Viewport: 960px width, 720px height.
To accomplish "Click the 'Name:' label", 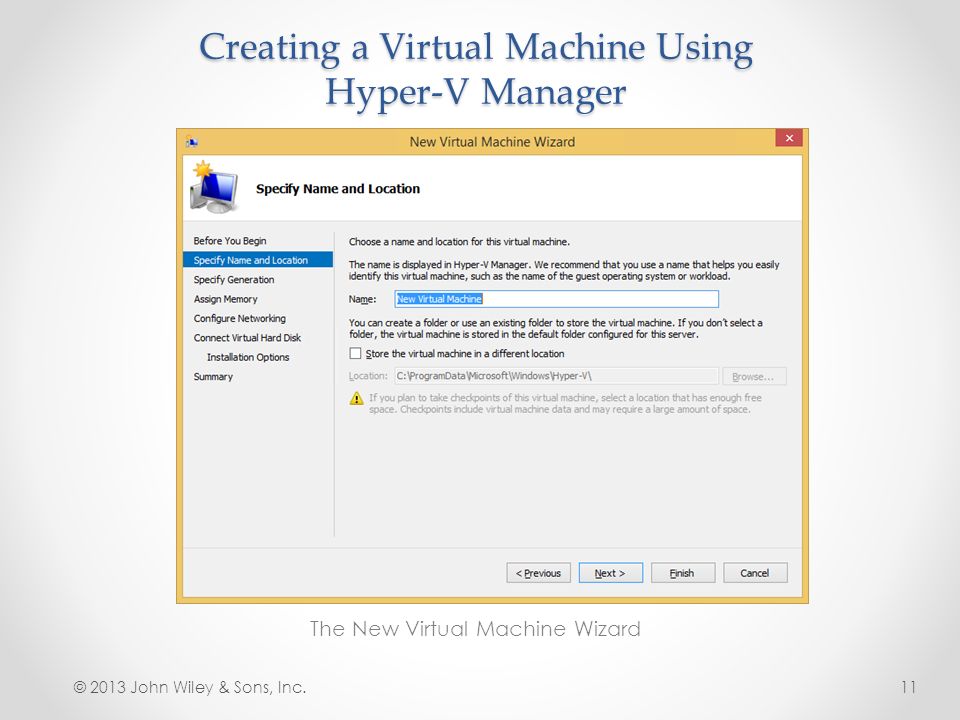I will pos(362,299).
